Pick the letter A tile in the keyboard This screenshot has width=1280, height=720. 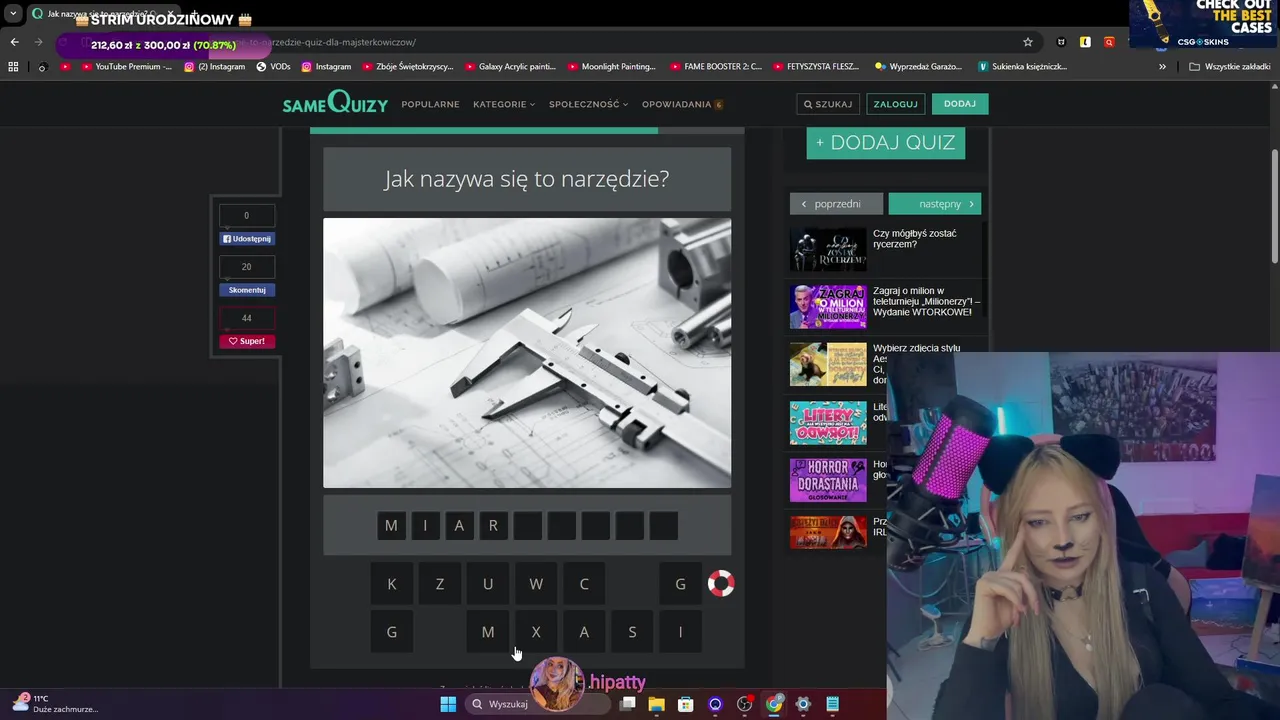[584, 631]
